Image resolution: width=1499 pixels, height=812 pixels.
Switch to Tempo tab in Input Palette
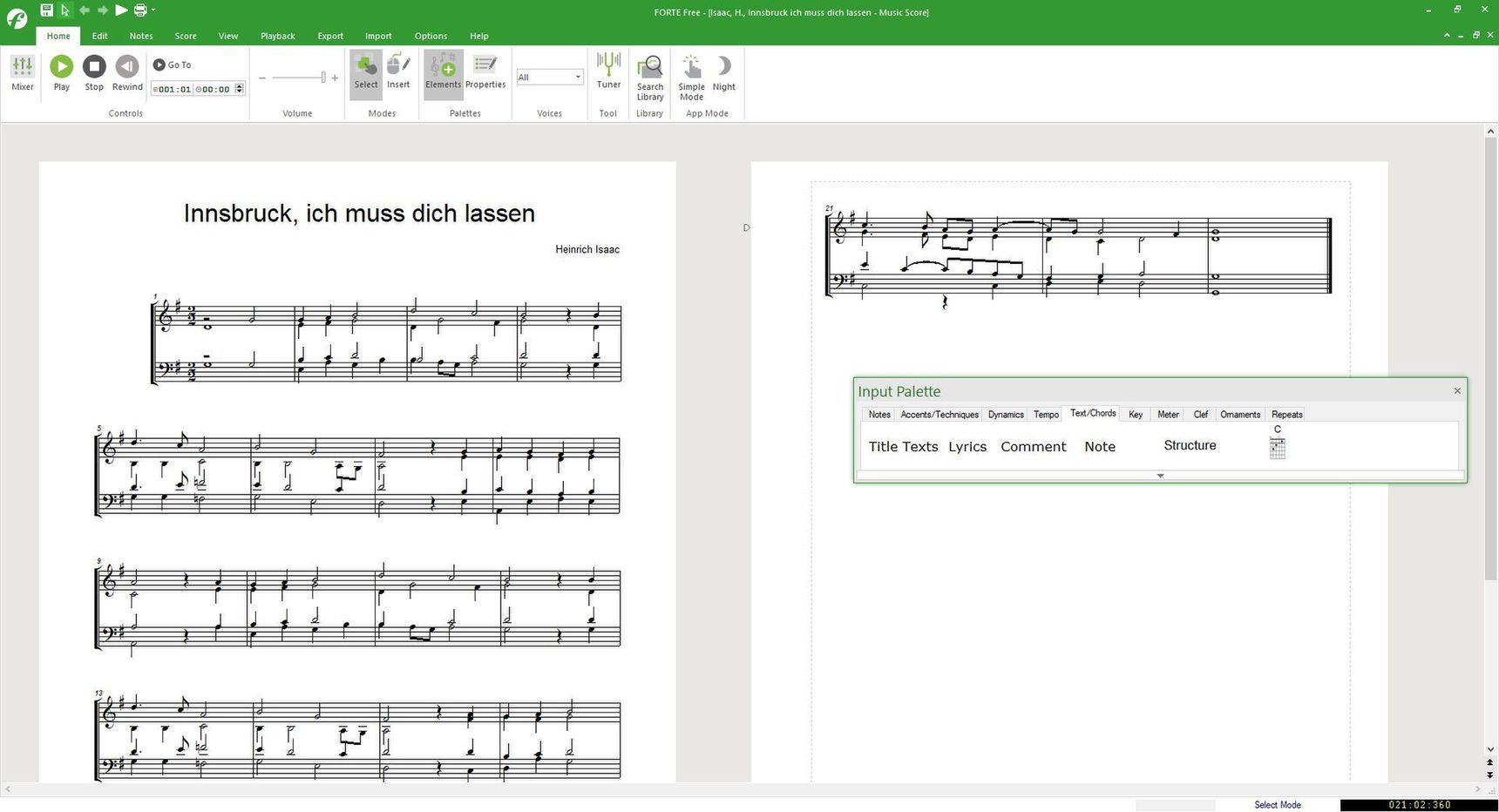pos(1046,415)
